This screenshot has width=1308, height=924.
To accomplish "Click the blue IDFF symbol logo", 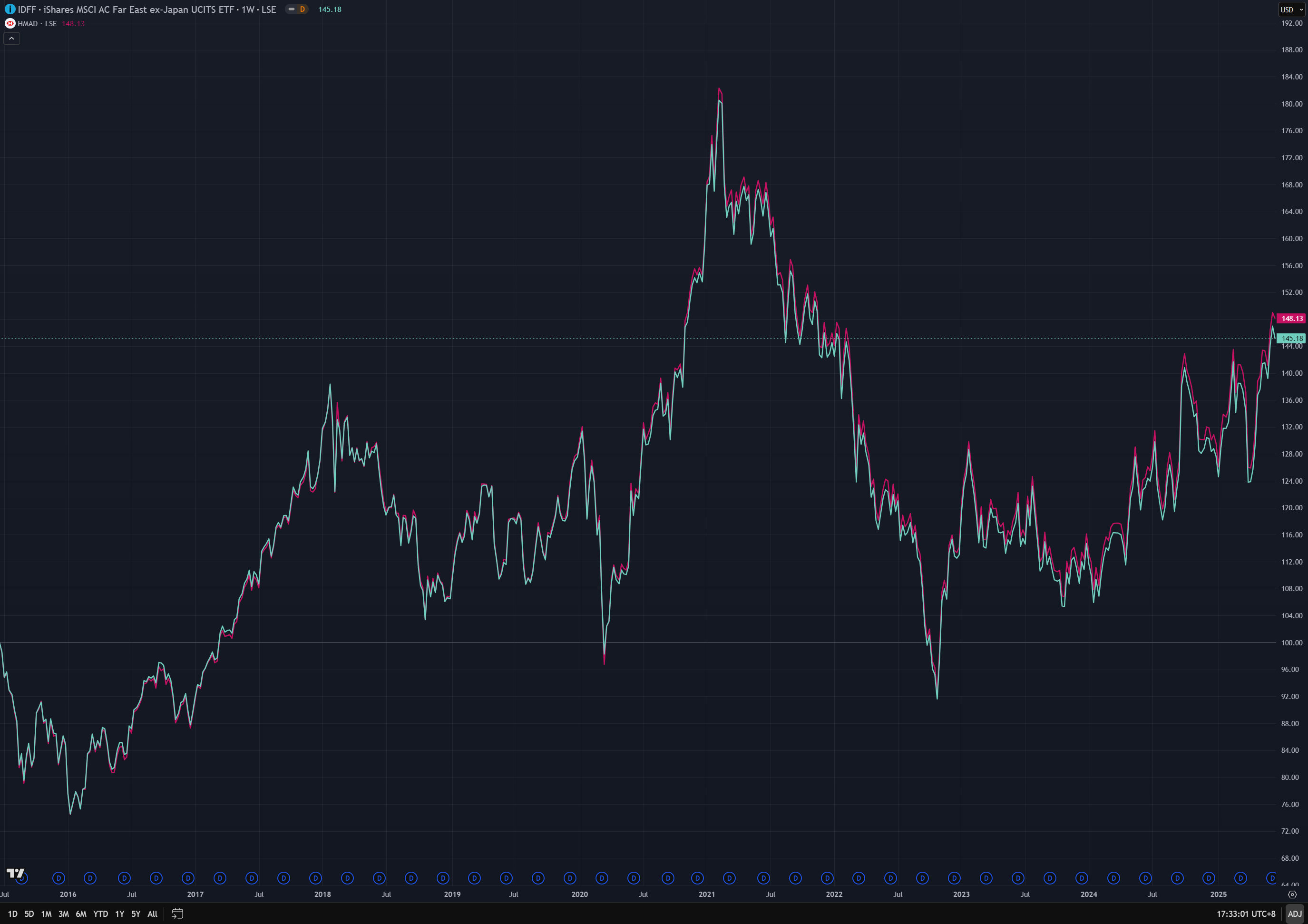I will [x=10, y=9].
